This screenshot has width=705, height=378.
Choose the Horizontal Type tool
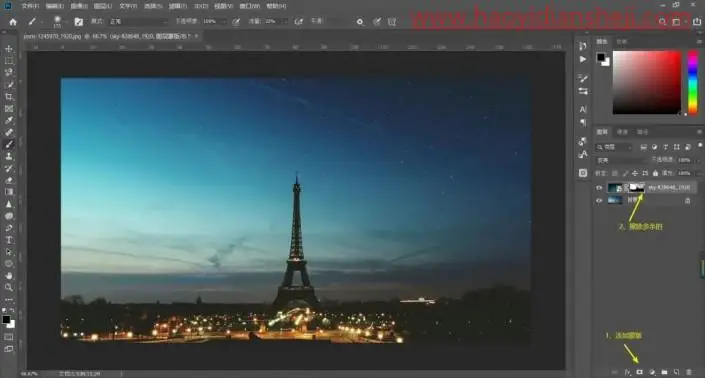click(x=9, y=240)
